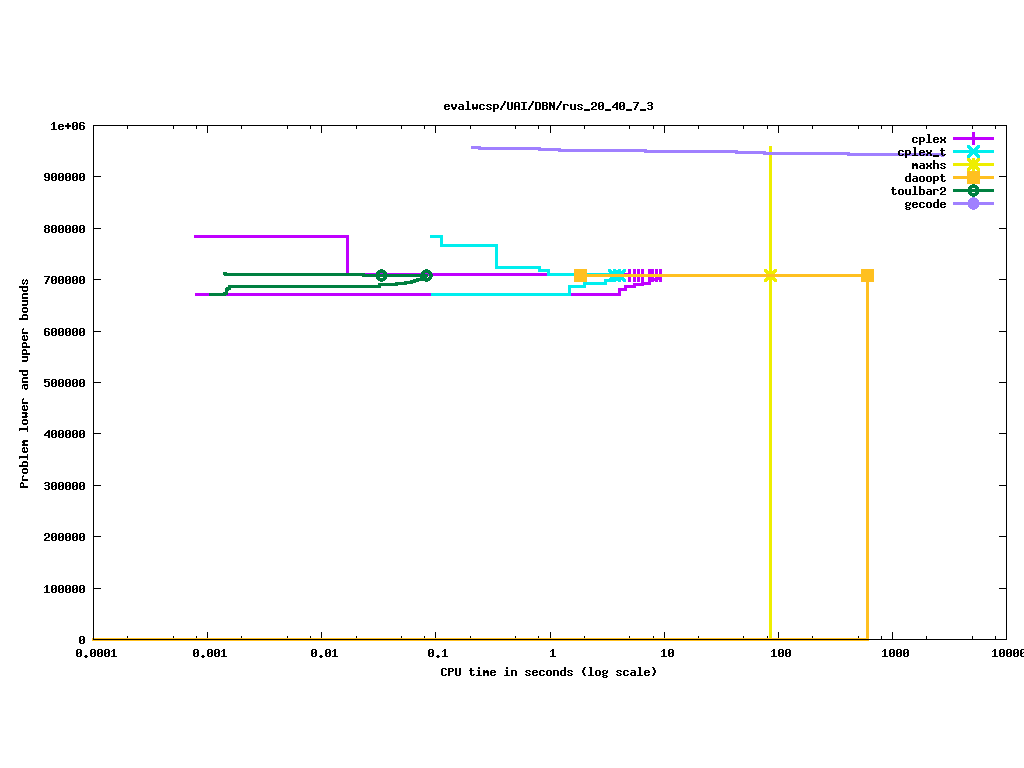Screen dimensions: 1024x768
Task: Click the cplex_t cyan cross legend marker
Action: coord(973,152)
